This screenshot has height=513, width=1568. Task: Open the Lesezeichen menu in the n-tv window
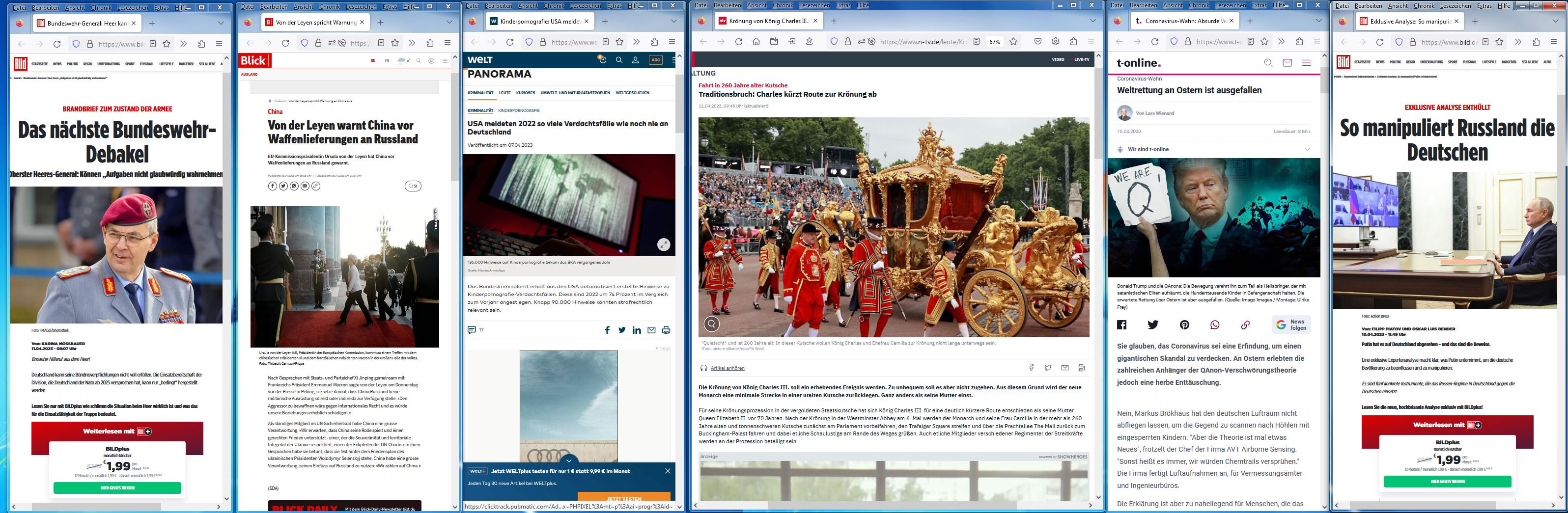point(814,5)
